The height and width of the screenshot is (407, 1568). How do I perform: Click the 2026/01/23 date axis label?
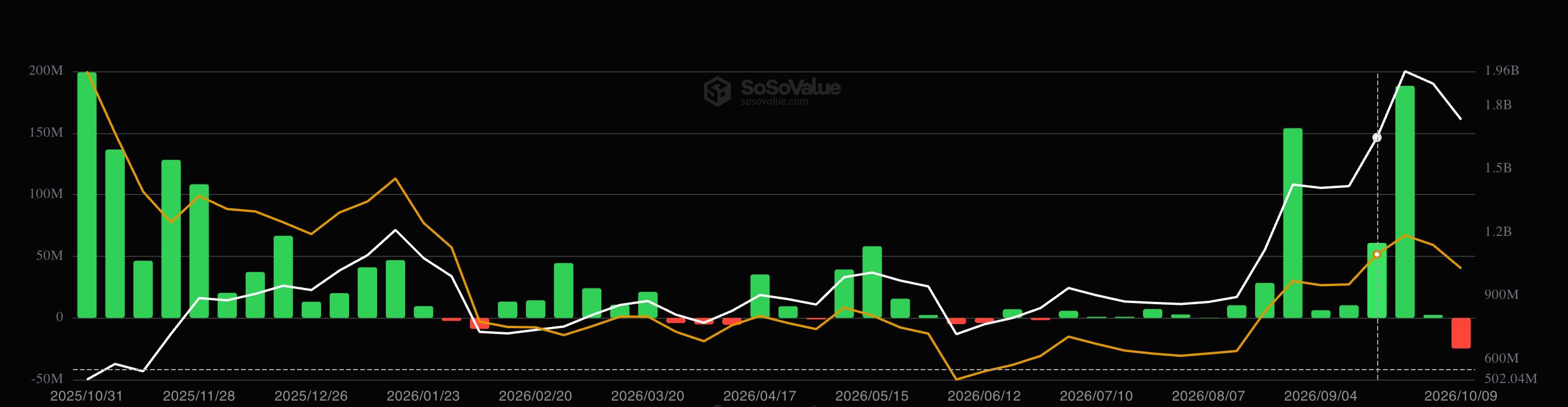click(x=423, y=396)
